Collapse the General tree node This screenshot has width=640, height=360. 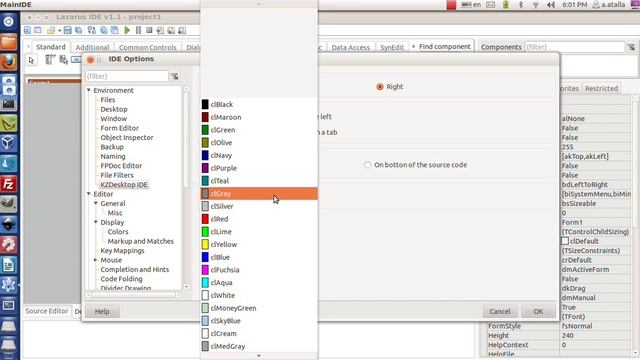tap(96, 203)
